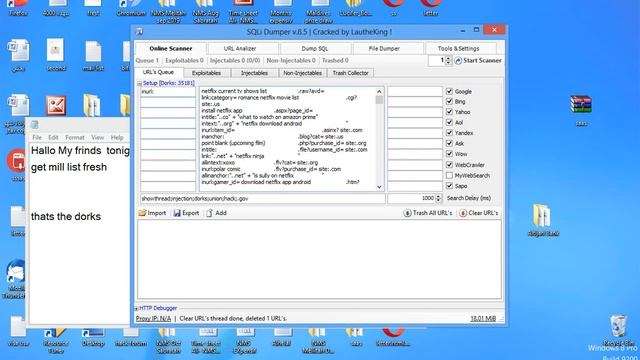Open Notepad's Edit menu
Image resolution: width=640 pixels, height=360 pixels.
click(53, 138)
